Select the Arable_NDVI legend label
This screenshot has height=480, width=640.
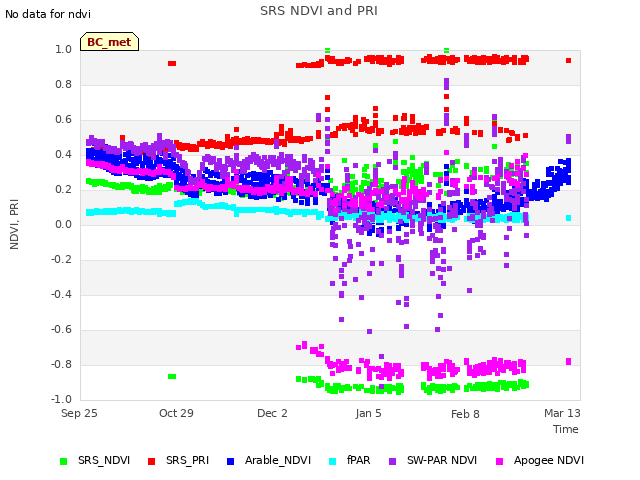coord(278,460)
